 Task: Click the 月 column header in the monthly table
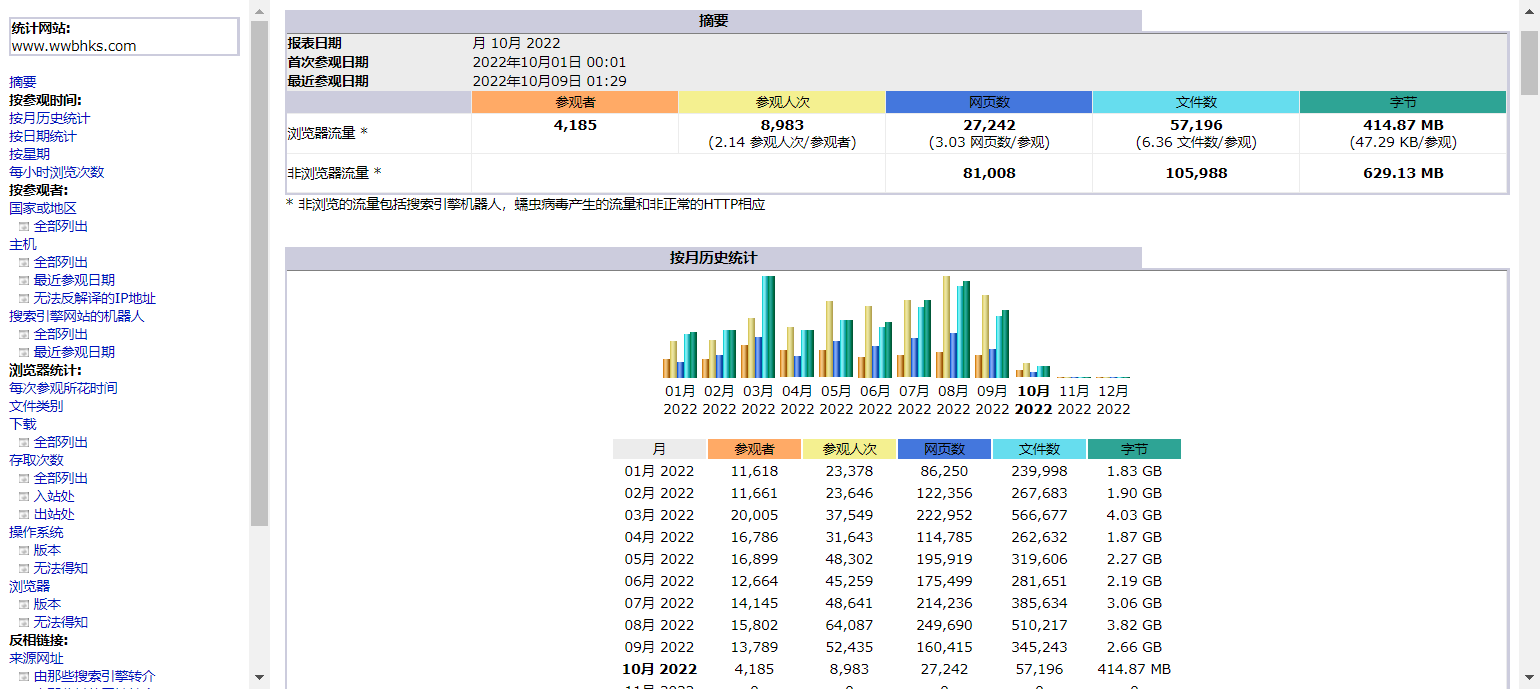(x=659, y=449)
